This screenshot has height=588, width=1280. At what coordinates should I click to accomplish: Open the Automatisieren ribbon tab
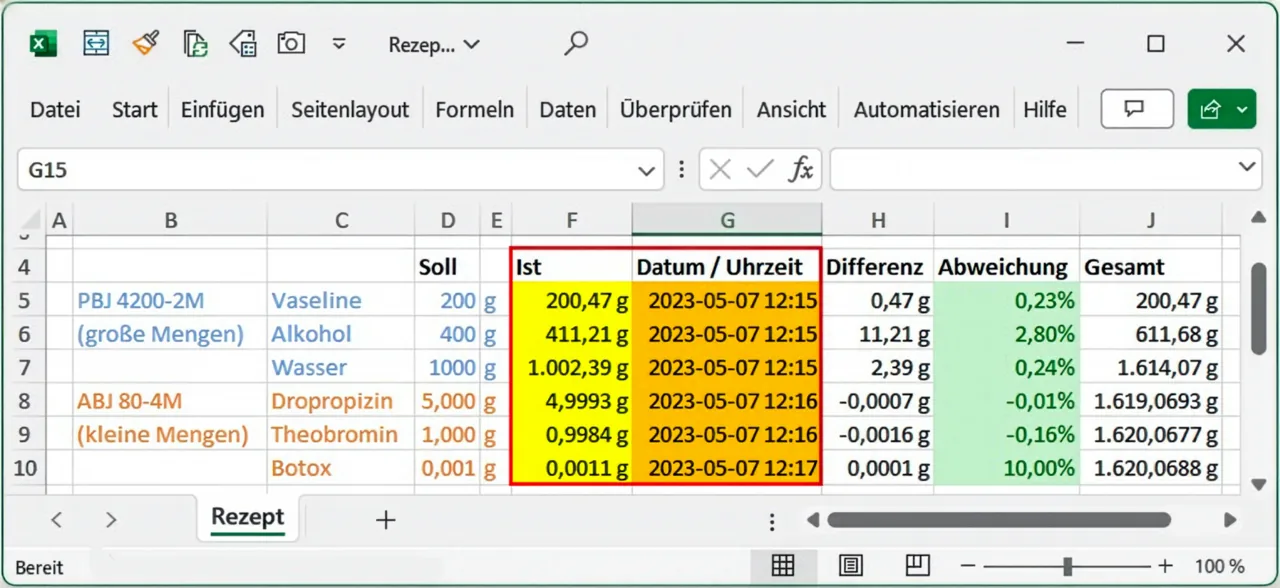pyautogui.click(x=927, y=110)
